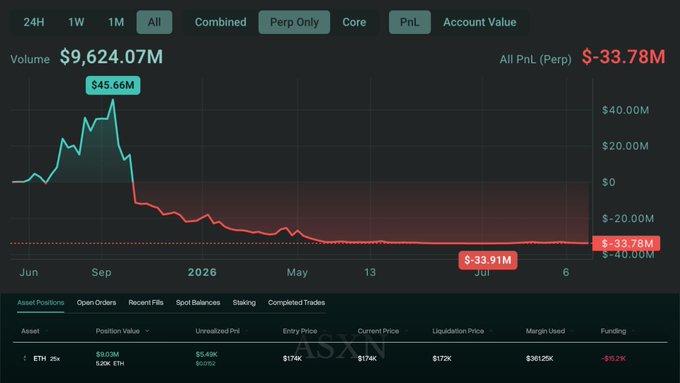The image size is (680, 383).
Task: Sort table by Unrealized Pnl header
Action: (217, 331)
